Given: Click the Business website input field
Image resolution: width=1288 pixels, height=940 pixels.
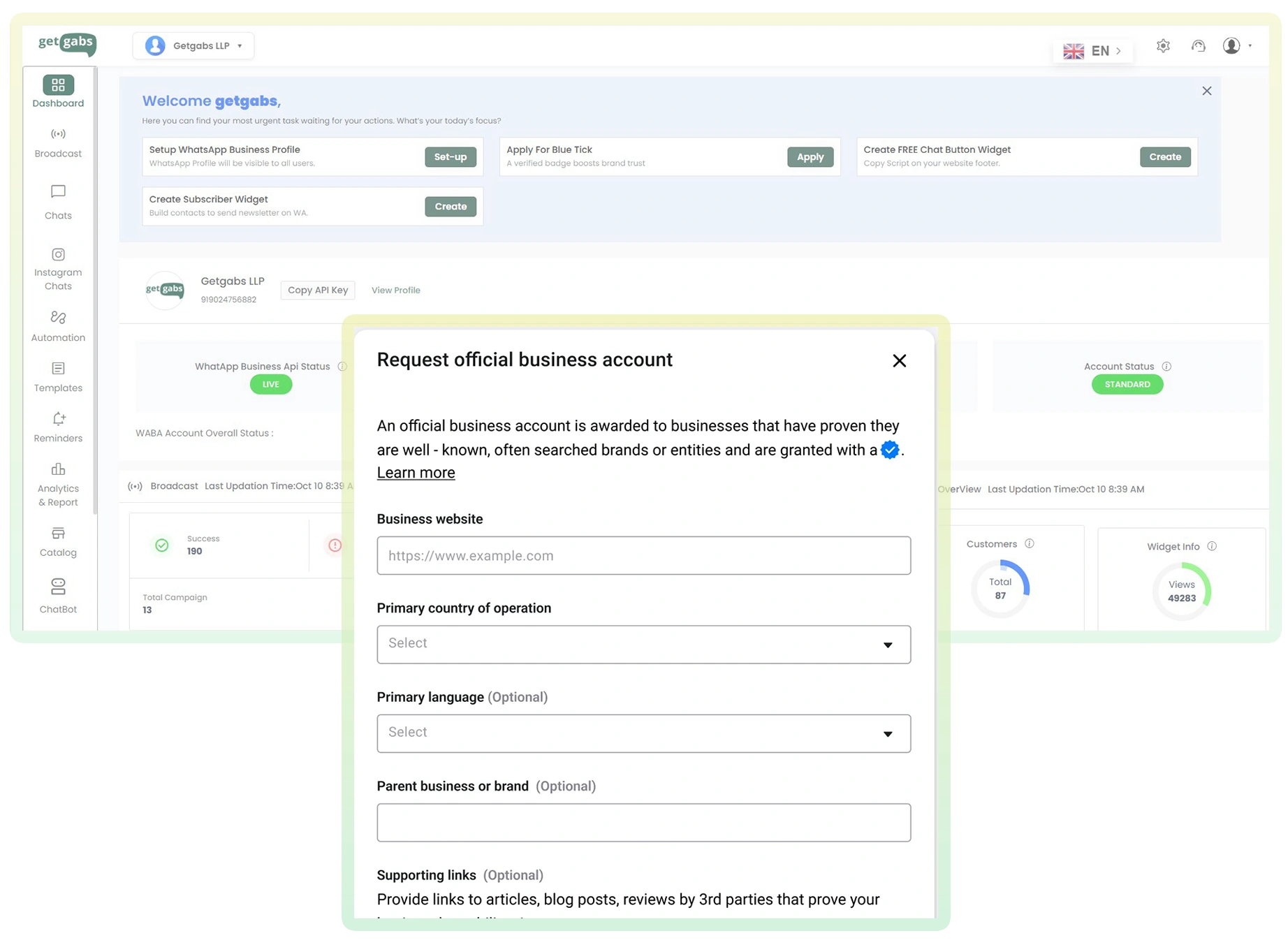Looking at the screenshot, I should (x=643, y=556).
